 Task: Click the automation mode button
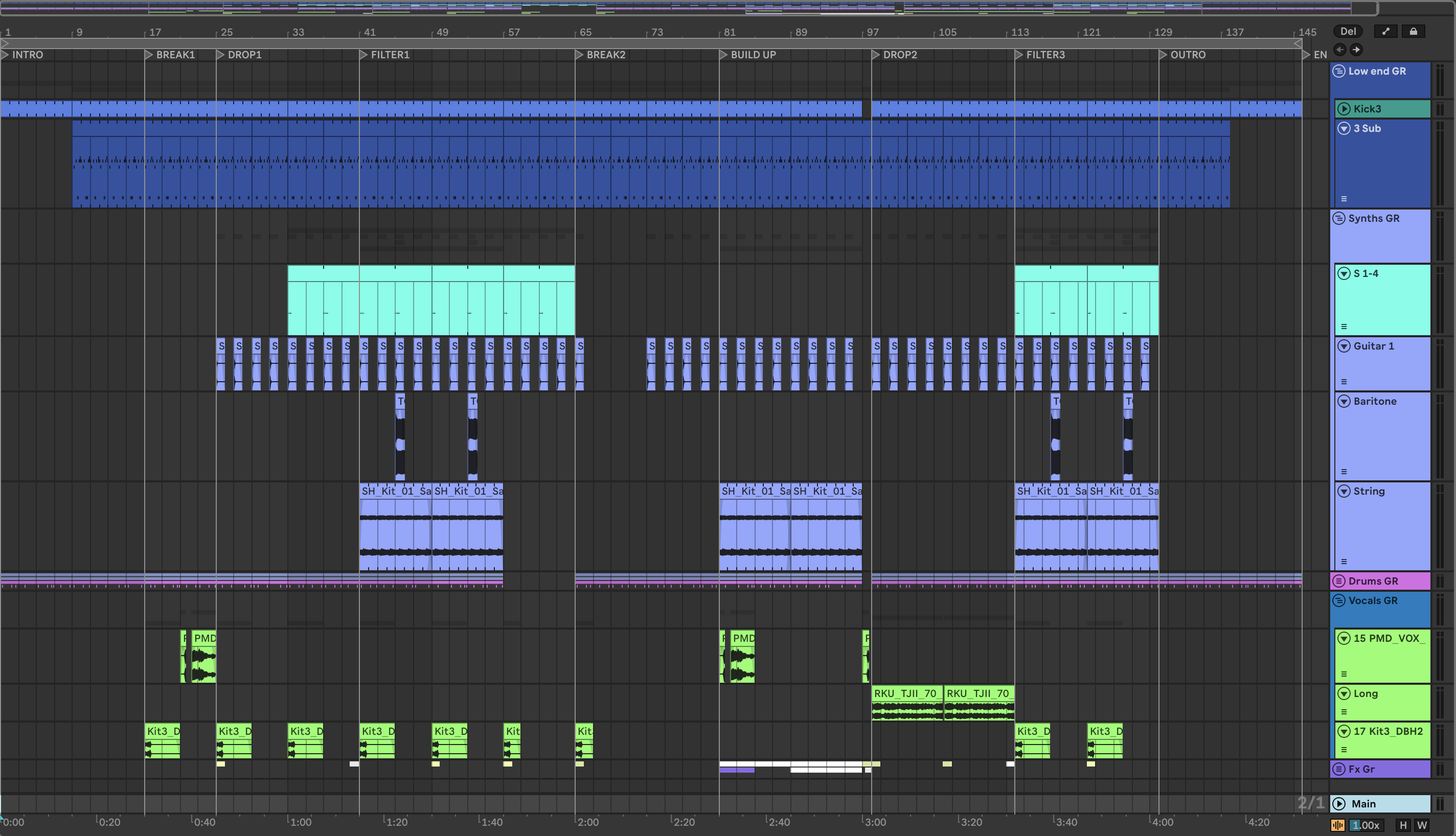pos(1386,32)
